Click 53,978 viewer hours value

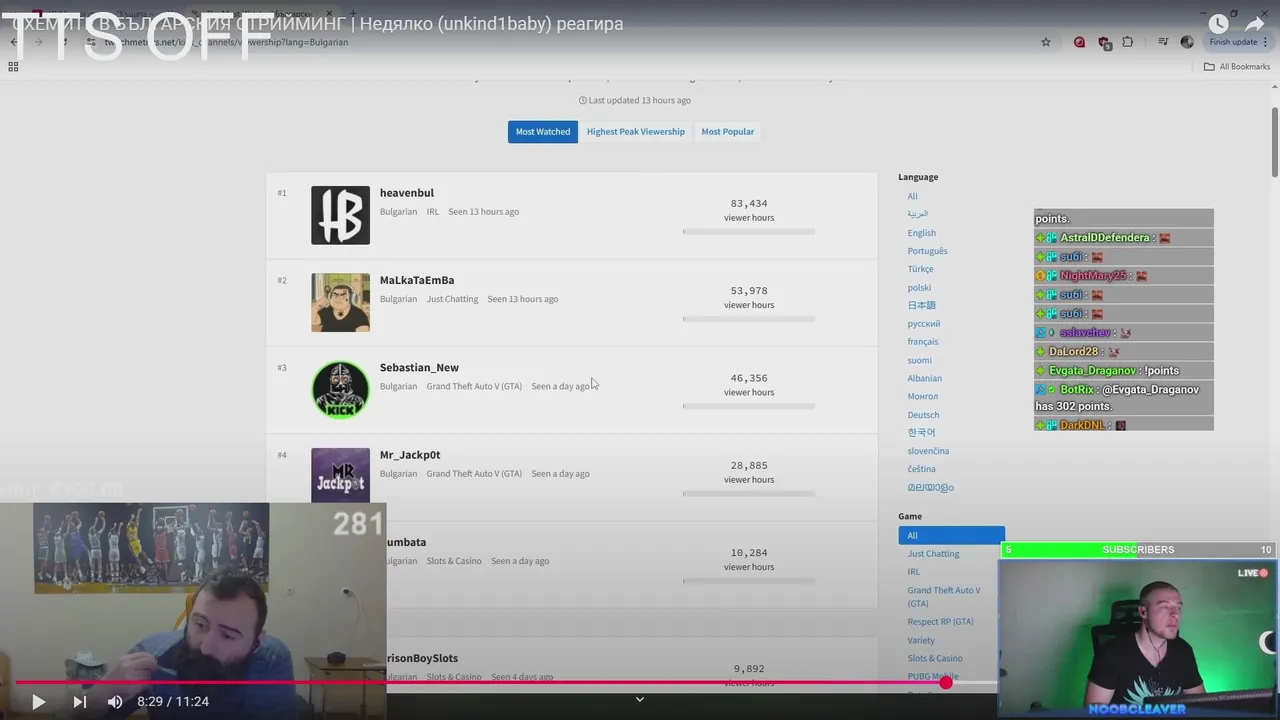click(x=749, y=291)
